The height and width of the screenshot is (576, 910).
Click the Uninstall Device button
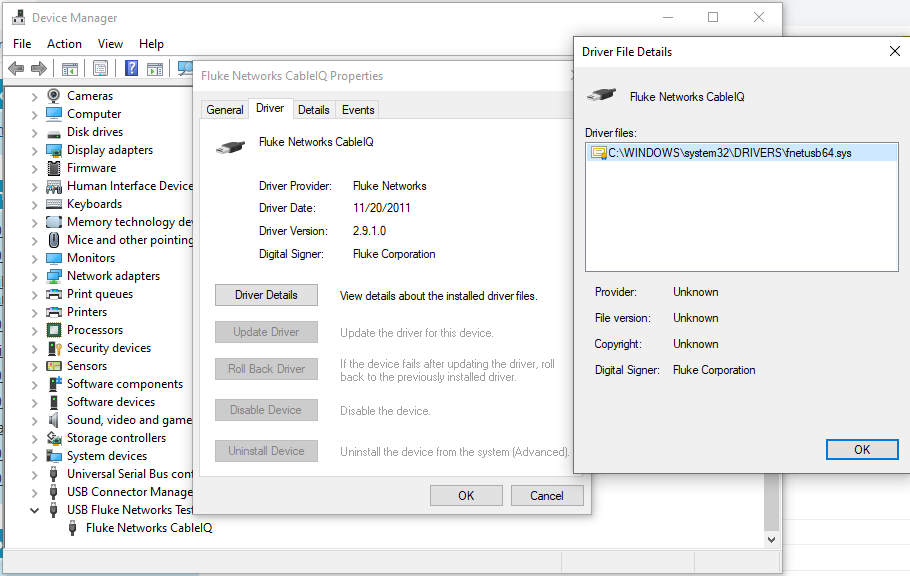pos(266,451)
